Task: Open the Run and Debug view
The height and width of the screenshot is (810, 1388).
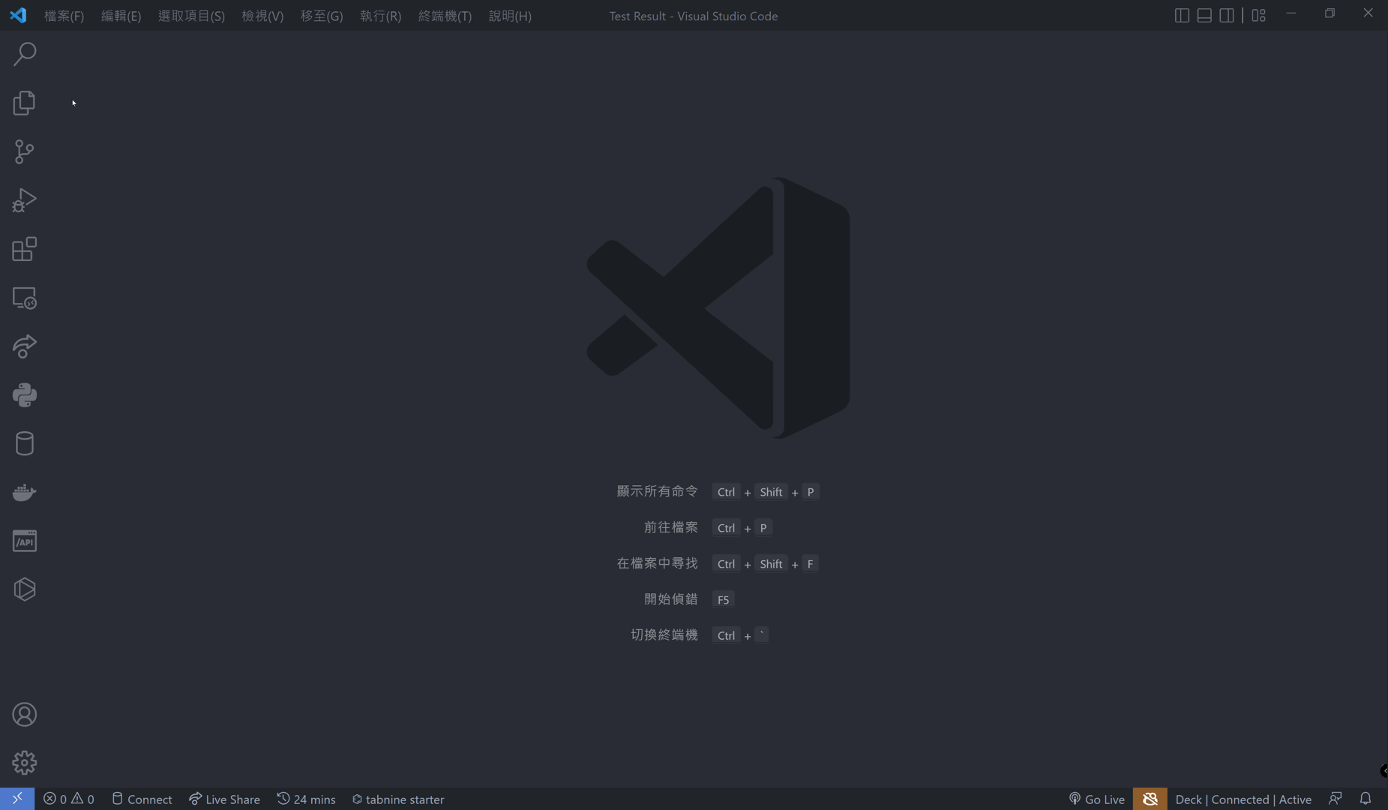Action: (x=24, y=200)
